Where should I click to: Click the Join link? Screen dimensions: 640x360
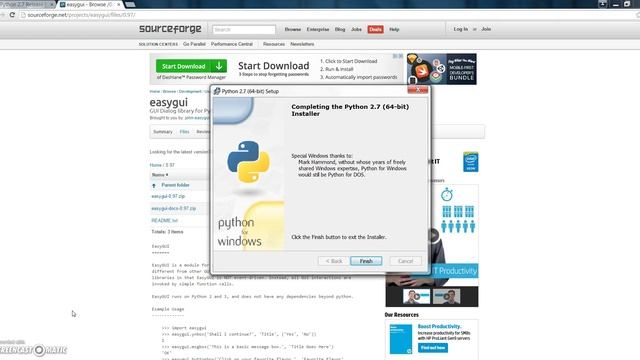point(486,29)
